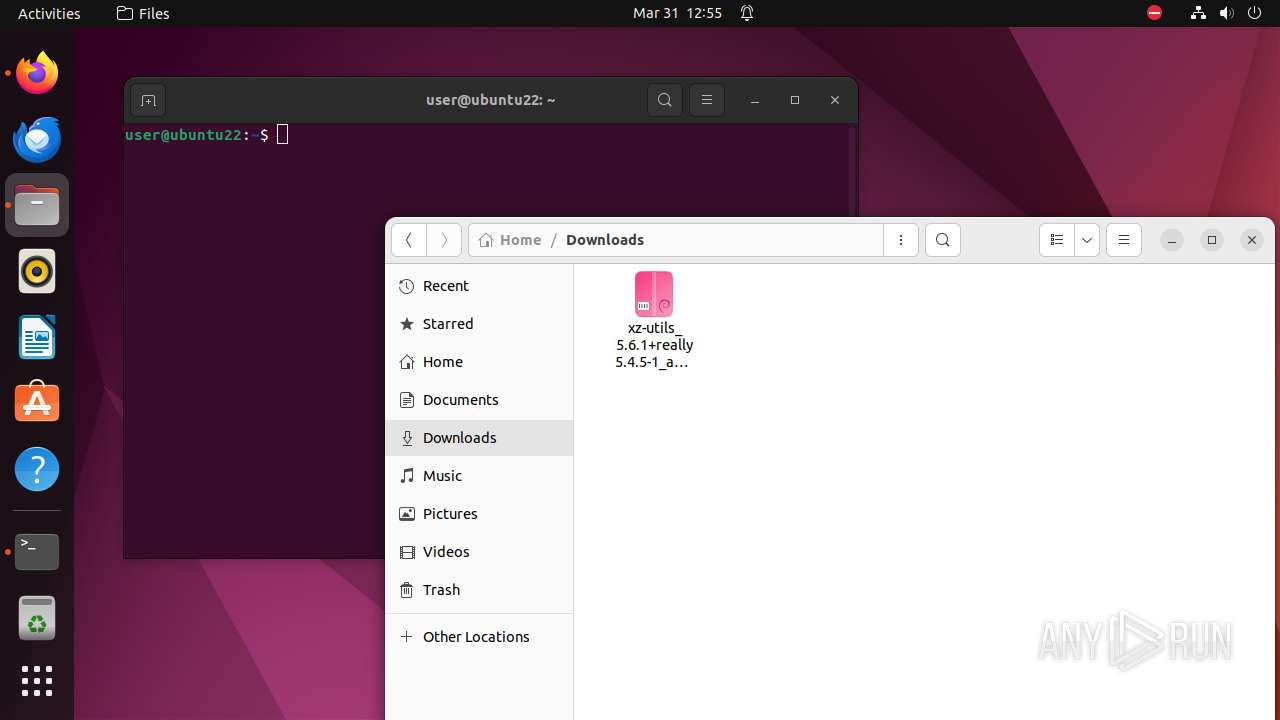Select Downloads in the Files sidebar
Screen dimensions: 1280x720
(x=479, y=438)
